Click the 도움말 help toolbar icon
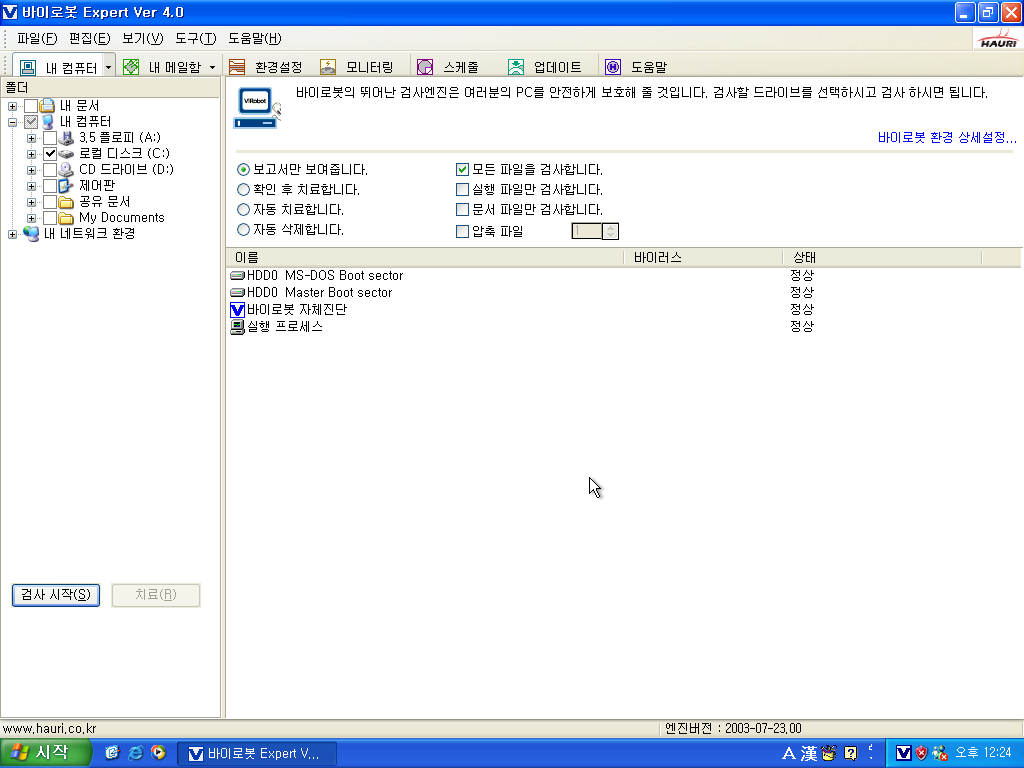This screenshot has height=768, width=1024. point(613,67)
